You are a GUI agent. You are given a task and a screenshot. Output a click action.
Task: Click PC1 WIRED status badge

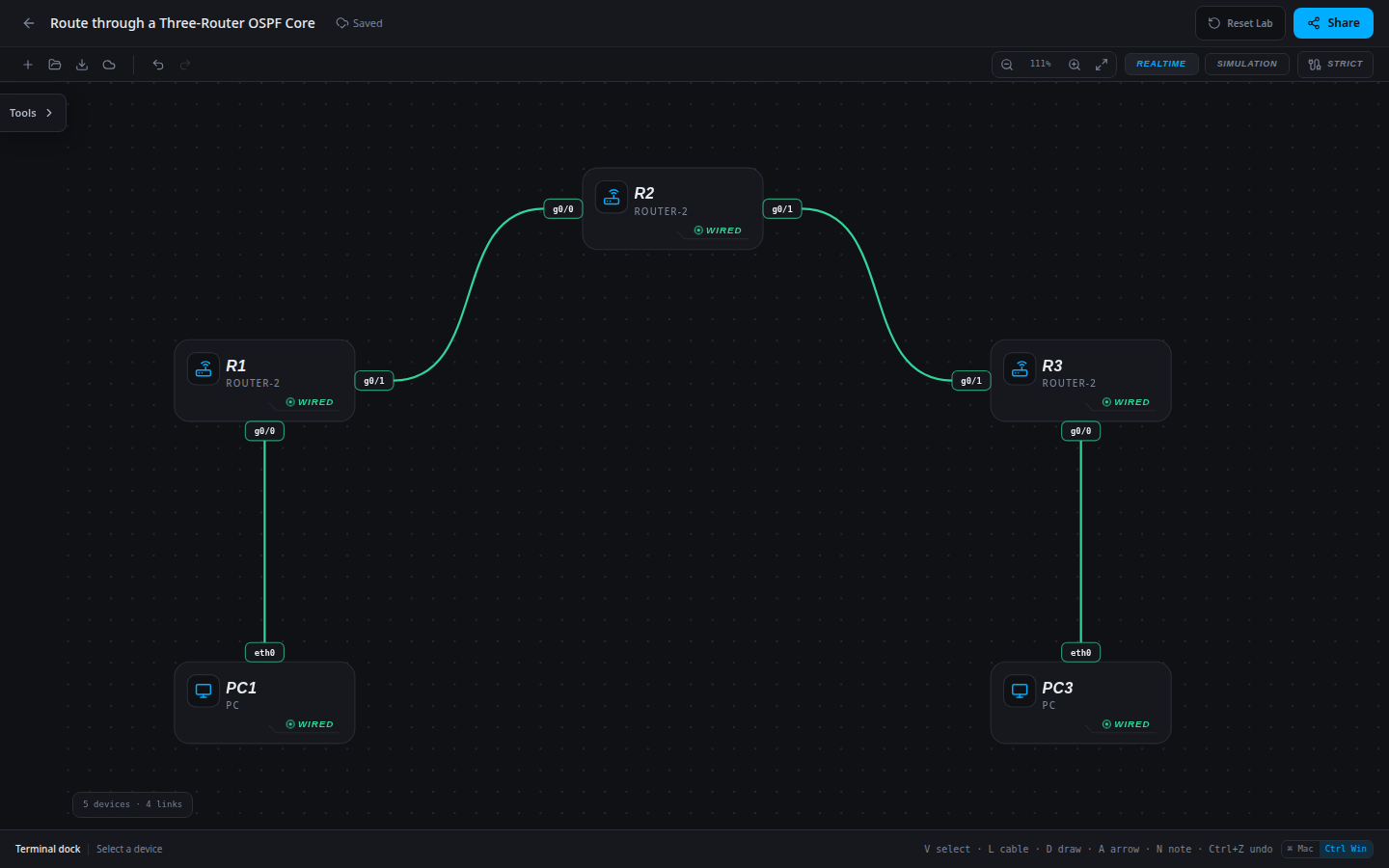pyautogui.click(x=310, y=724)
